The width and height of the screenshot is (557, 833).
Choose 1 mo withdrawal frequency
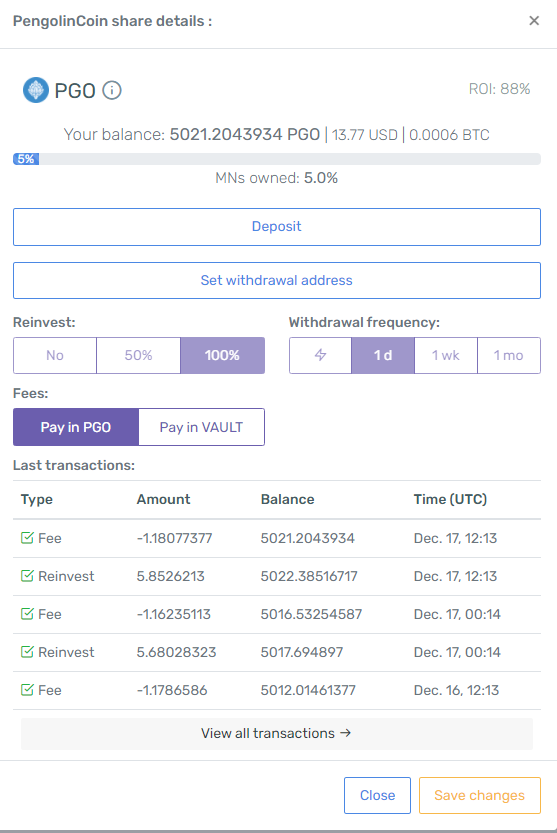coord(509,355)
